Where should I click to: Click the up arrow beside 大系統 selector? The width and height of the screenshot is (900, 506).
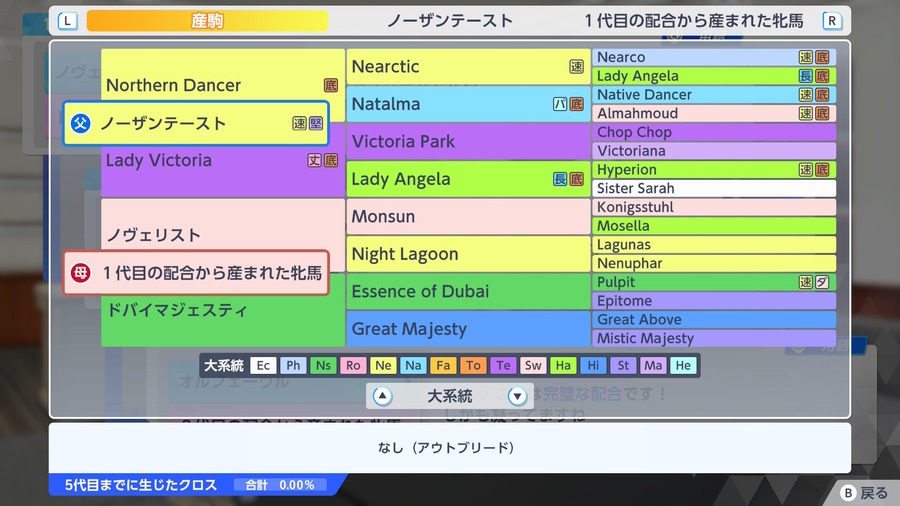tap(382, 396)
